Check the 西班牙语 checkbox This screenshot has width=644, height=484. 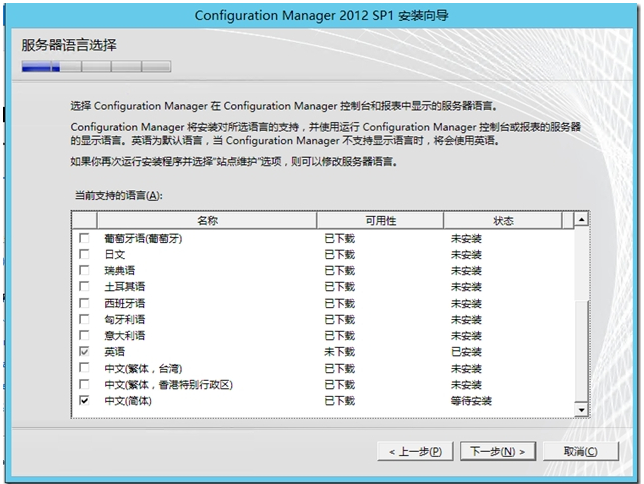84,303
